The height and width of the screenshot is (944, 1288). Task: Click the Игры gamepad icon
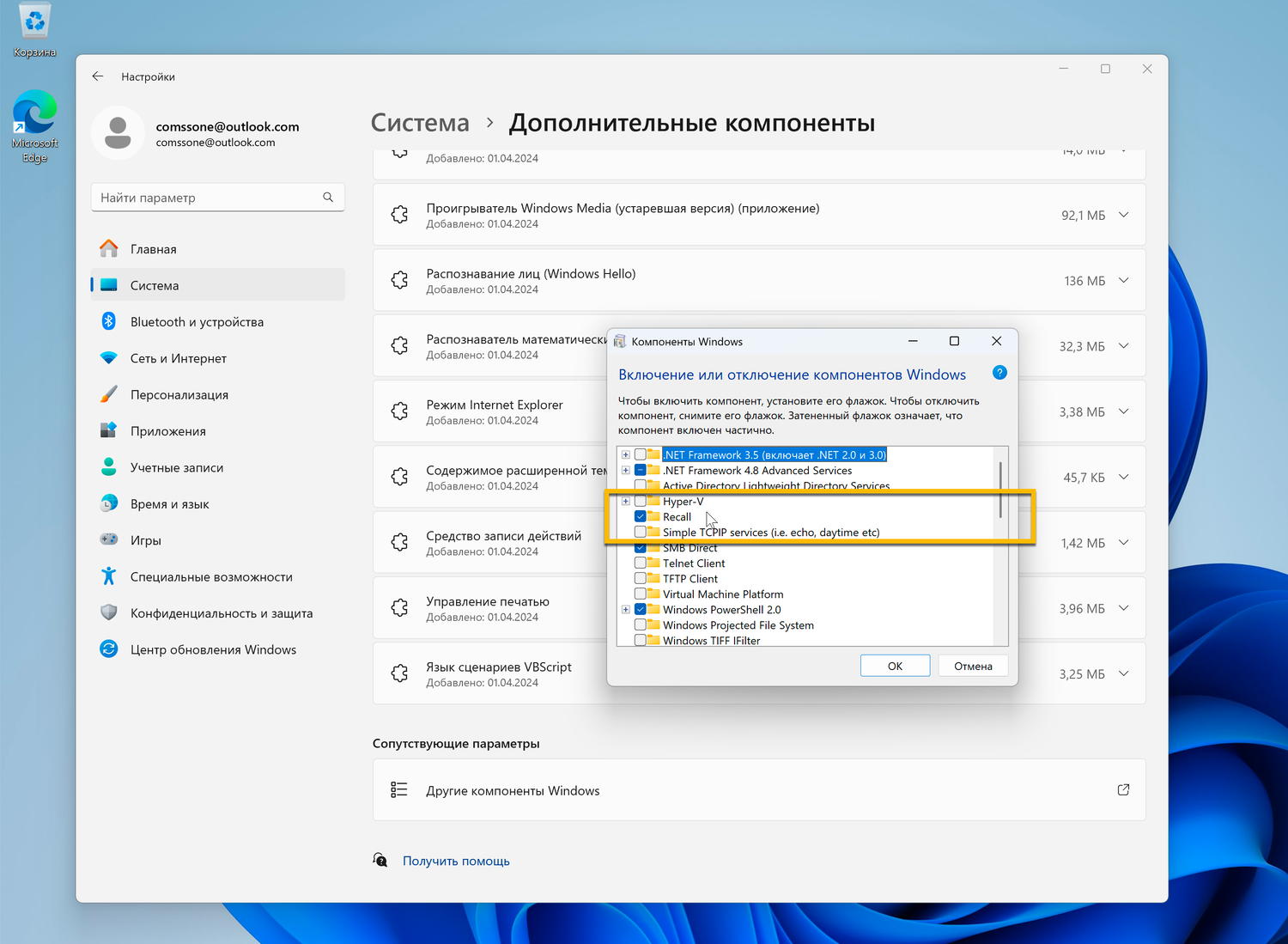(x=109, y=539)
